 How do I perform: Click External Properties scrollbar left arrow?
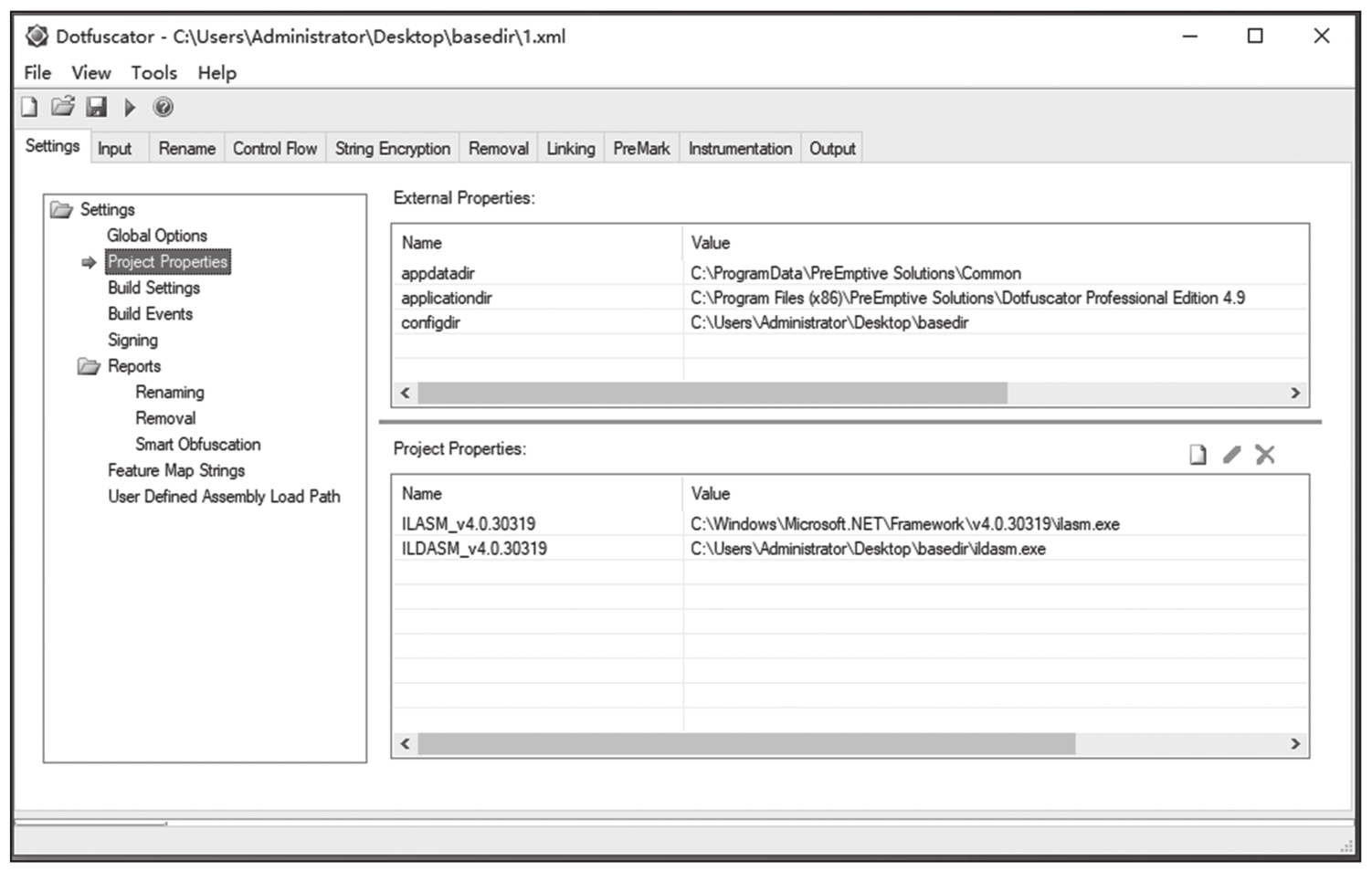tap(406, 394)
